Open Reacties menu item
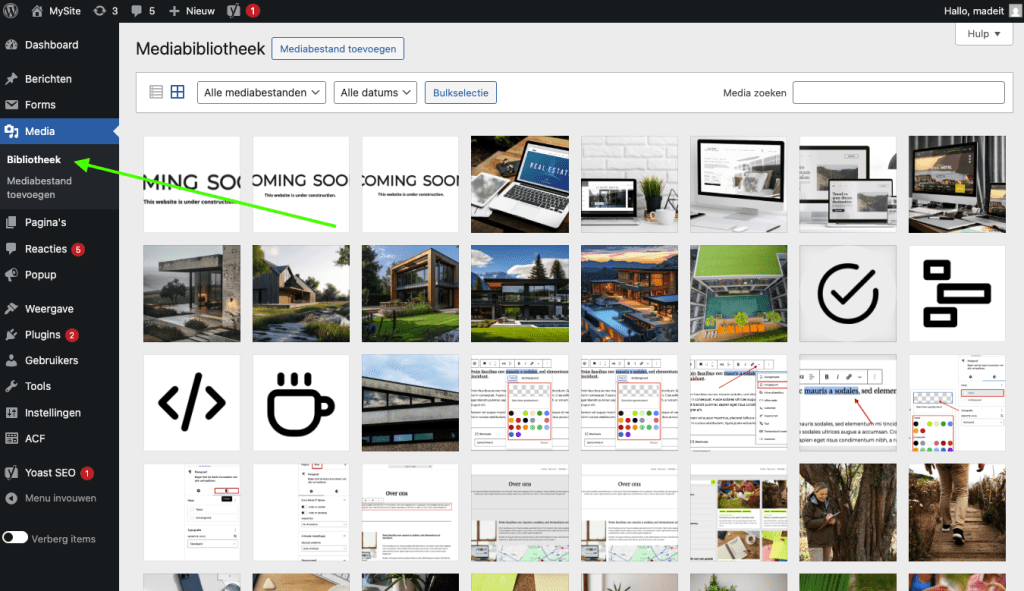Viewport: 1024px width, 591px height. pyautogui.click(x=59, y=249)
